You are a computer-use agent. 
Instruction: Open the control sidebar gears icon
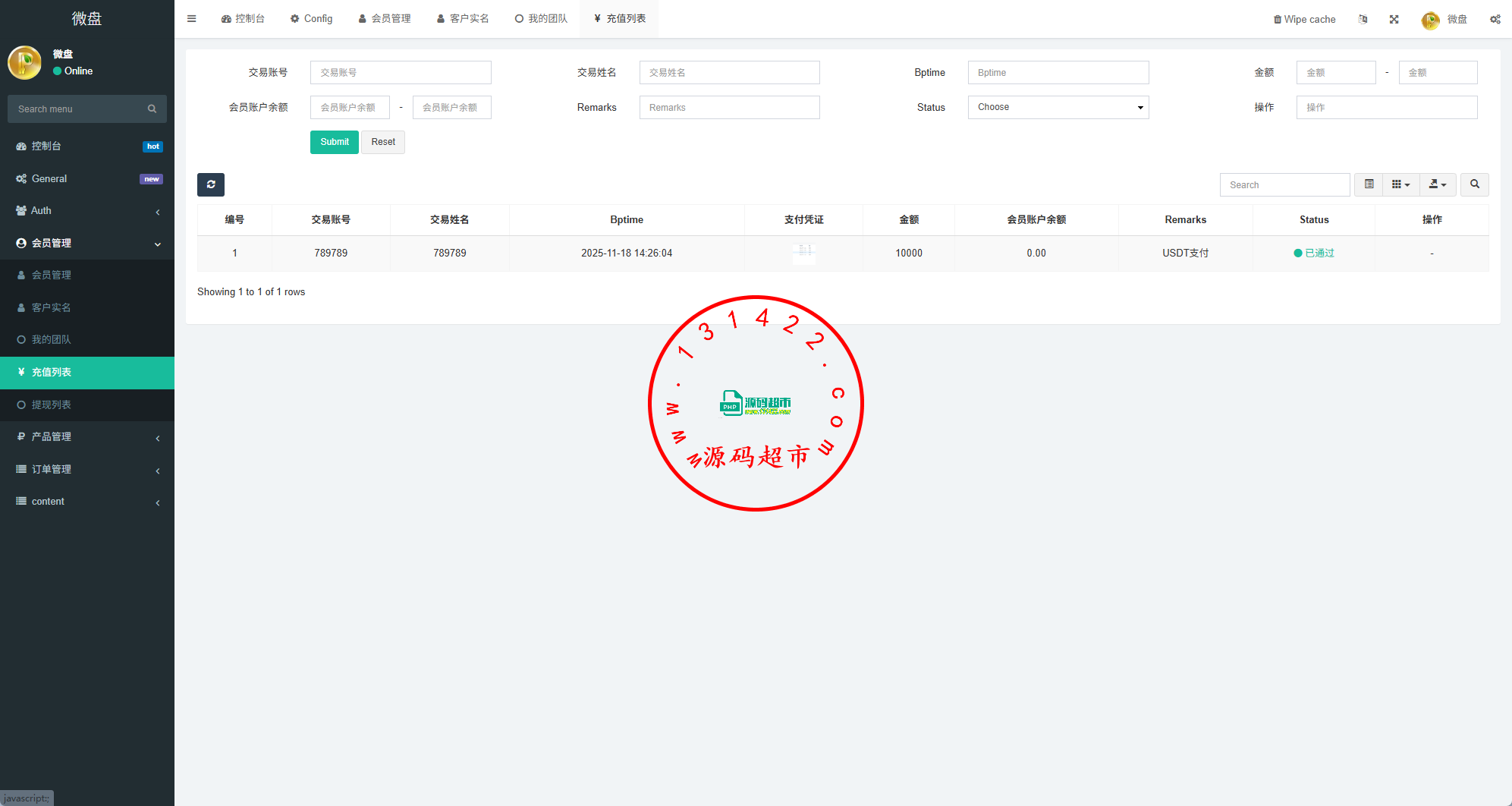pyautogui.click(x=1495, y=19)
